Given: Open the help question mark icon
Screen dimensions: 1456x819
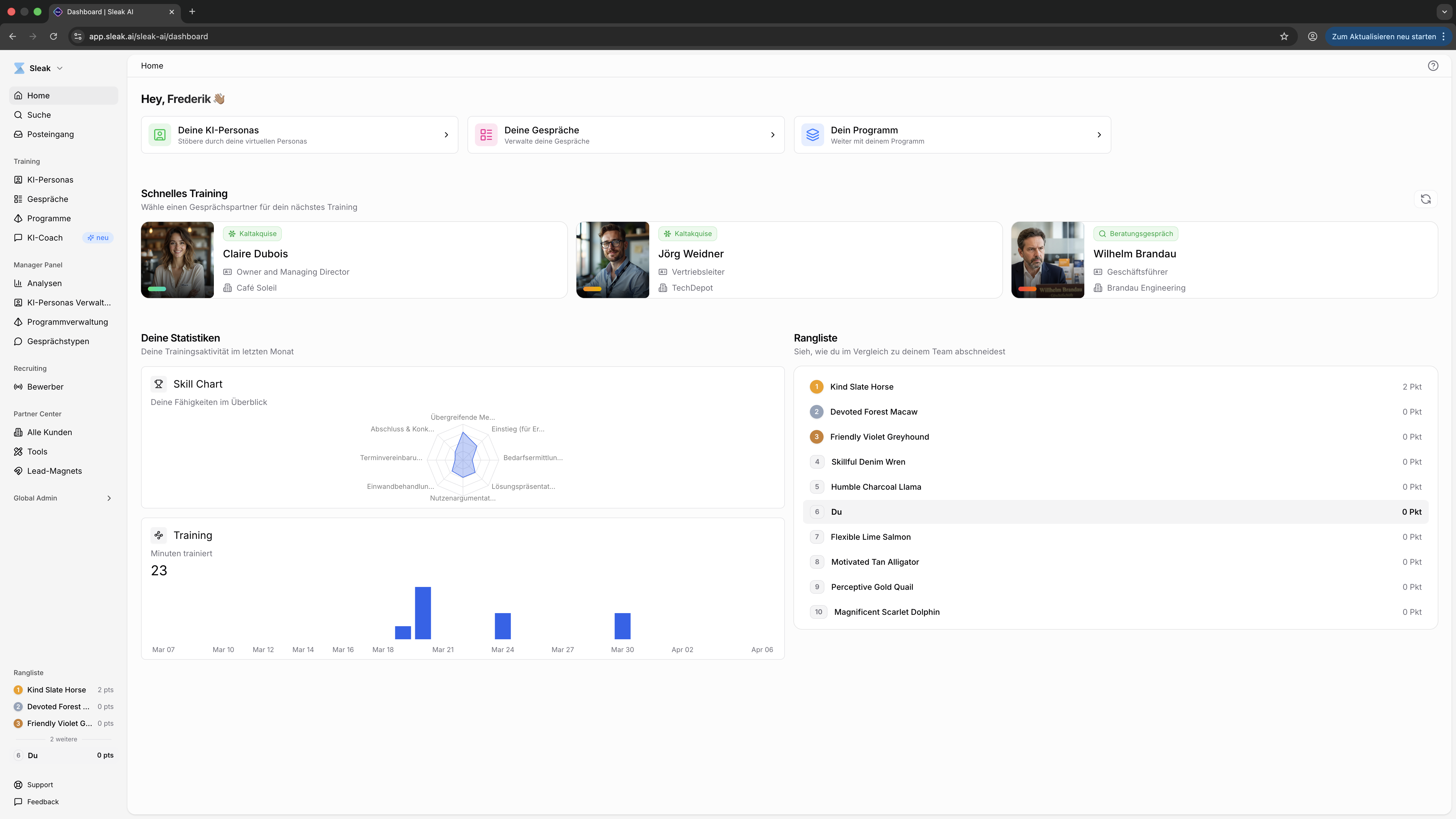Looking at the screenshot, I should [1433, 66].
